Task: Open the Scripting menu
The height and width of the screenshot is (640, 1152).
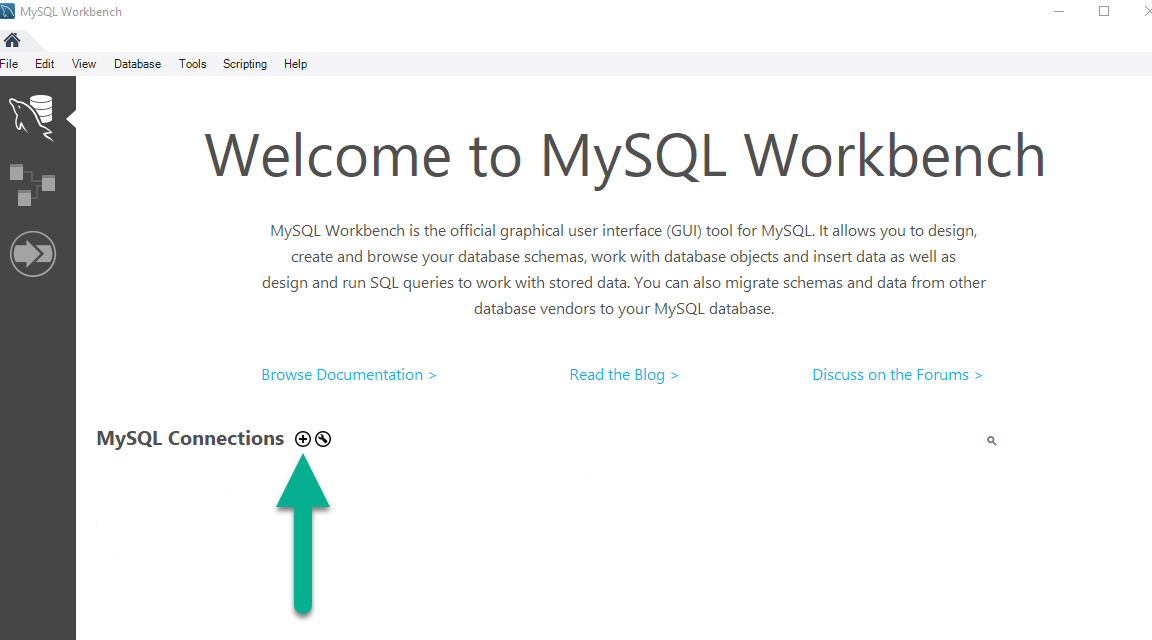Action: tap(245, 63)
